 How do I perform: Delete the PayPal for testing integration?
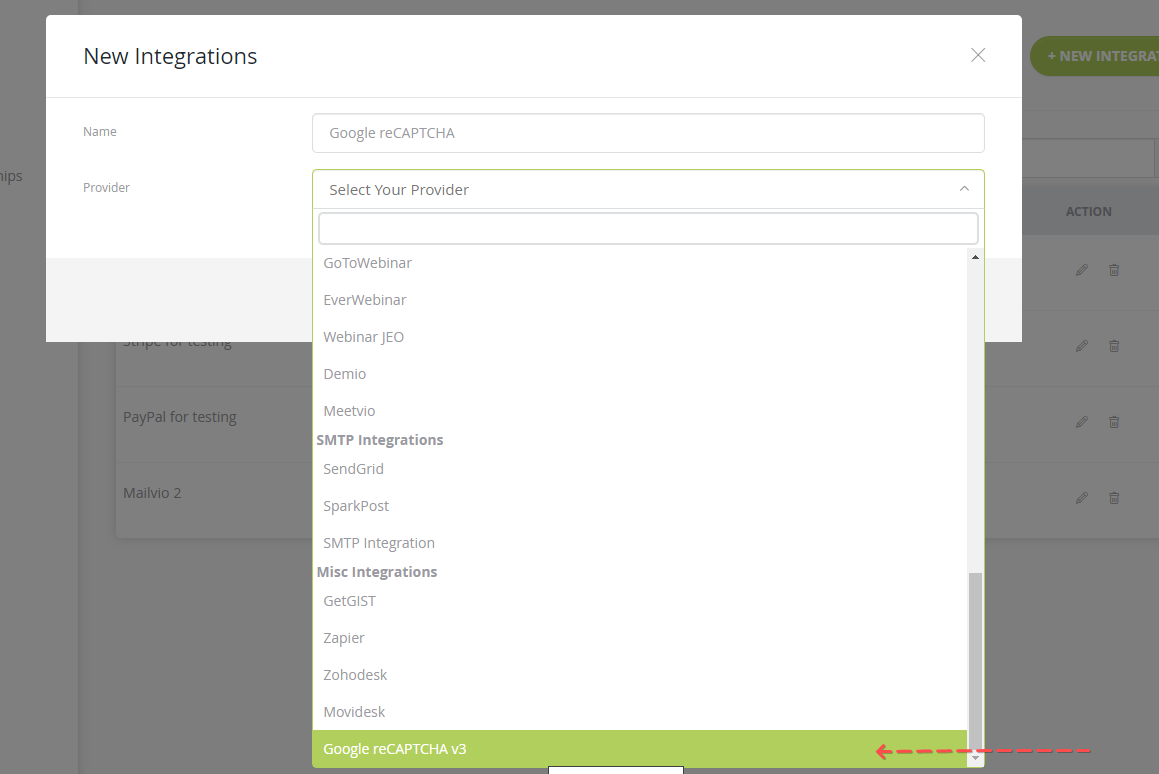coord(1114,422)
